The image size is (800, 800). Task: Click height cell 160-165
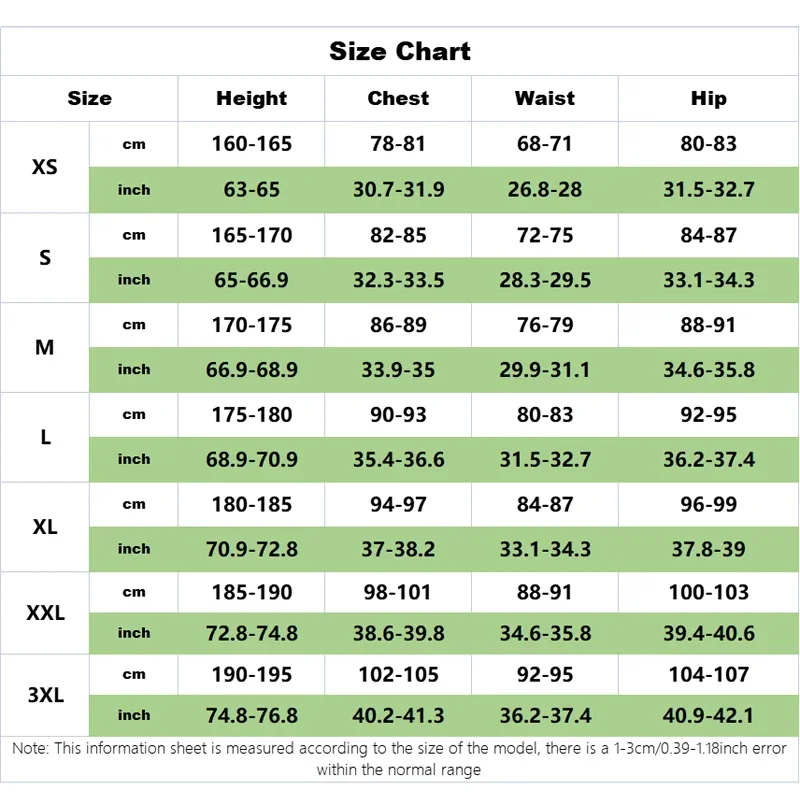pos(251,144)
